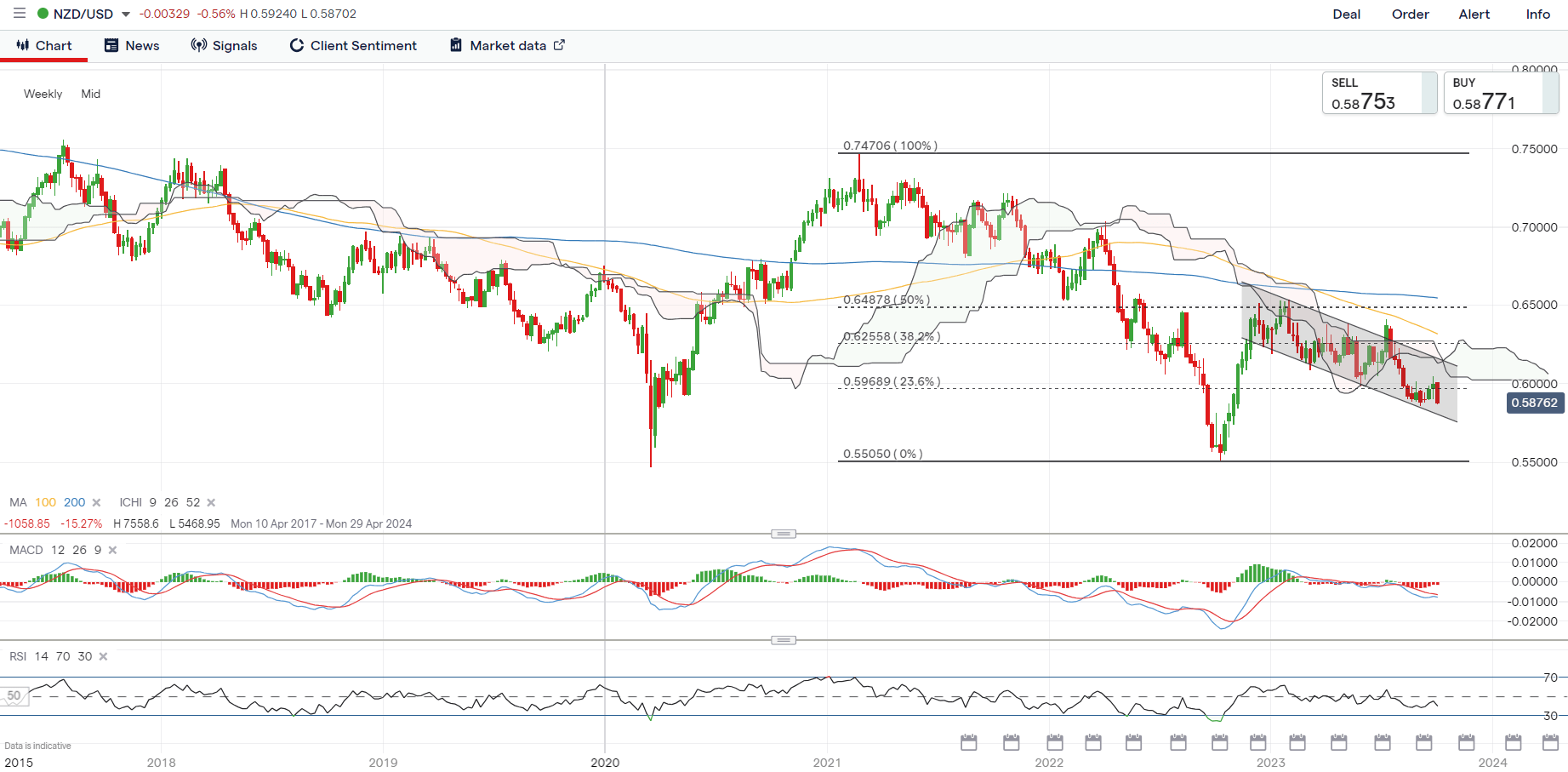Click the BUY price 0.58771 button
1568x772 pixels.
pyautogui.click(x=1501, y=93)
